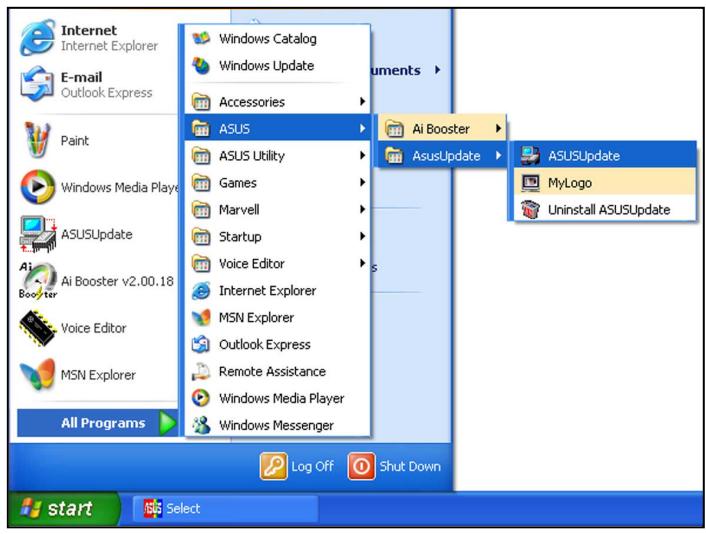Click the All Programs button
Image resolution: width=706 pixels, height=534 pixels.
click(98, 423)
